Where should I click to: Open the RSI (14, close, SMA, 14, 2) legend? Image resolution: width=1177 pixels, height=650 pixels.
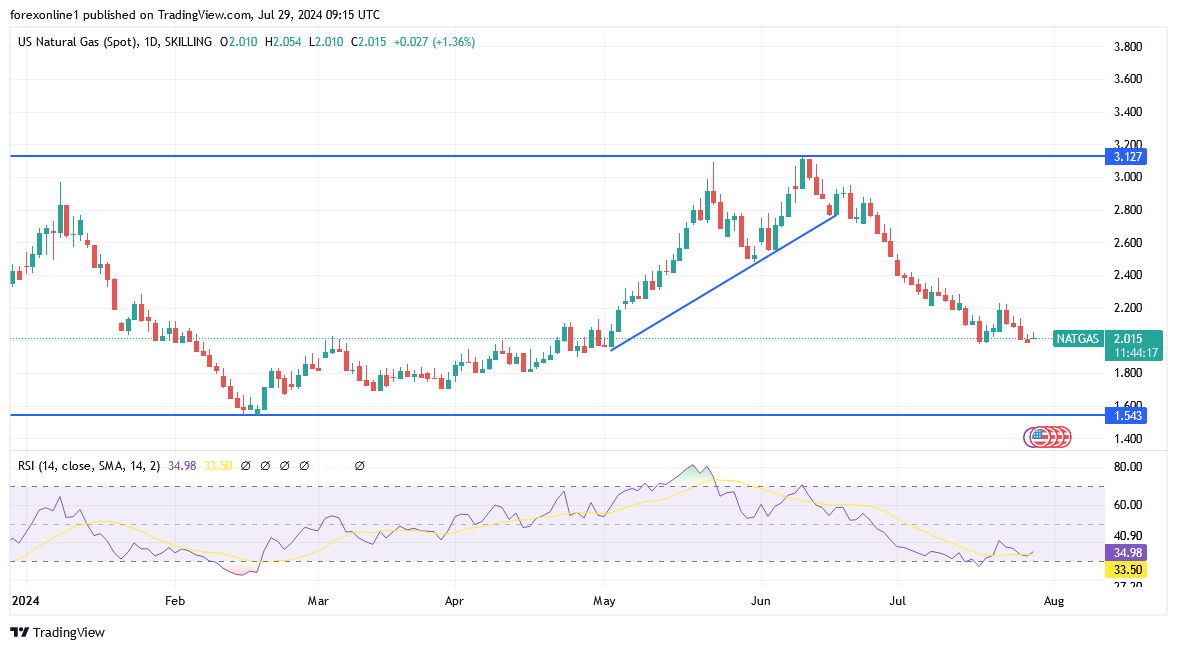point(90,465)
